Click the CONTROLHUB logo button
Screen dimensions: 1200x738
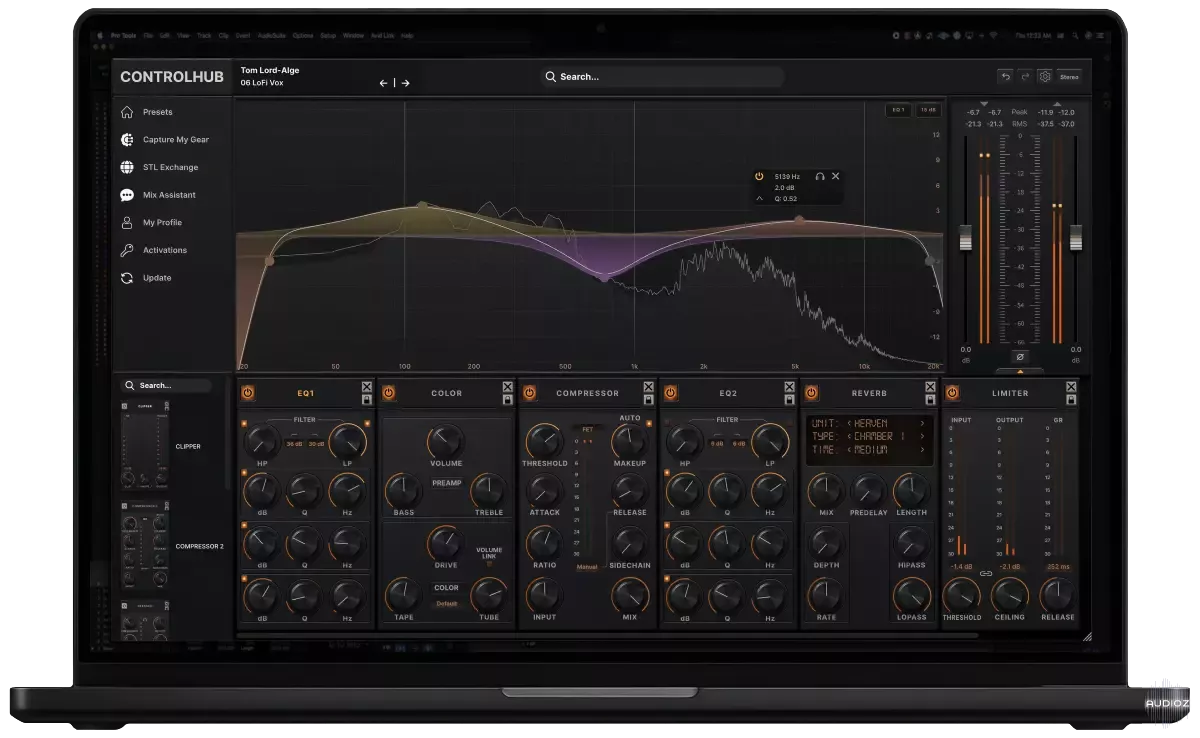pyautogui.click(x=172, y=77)
